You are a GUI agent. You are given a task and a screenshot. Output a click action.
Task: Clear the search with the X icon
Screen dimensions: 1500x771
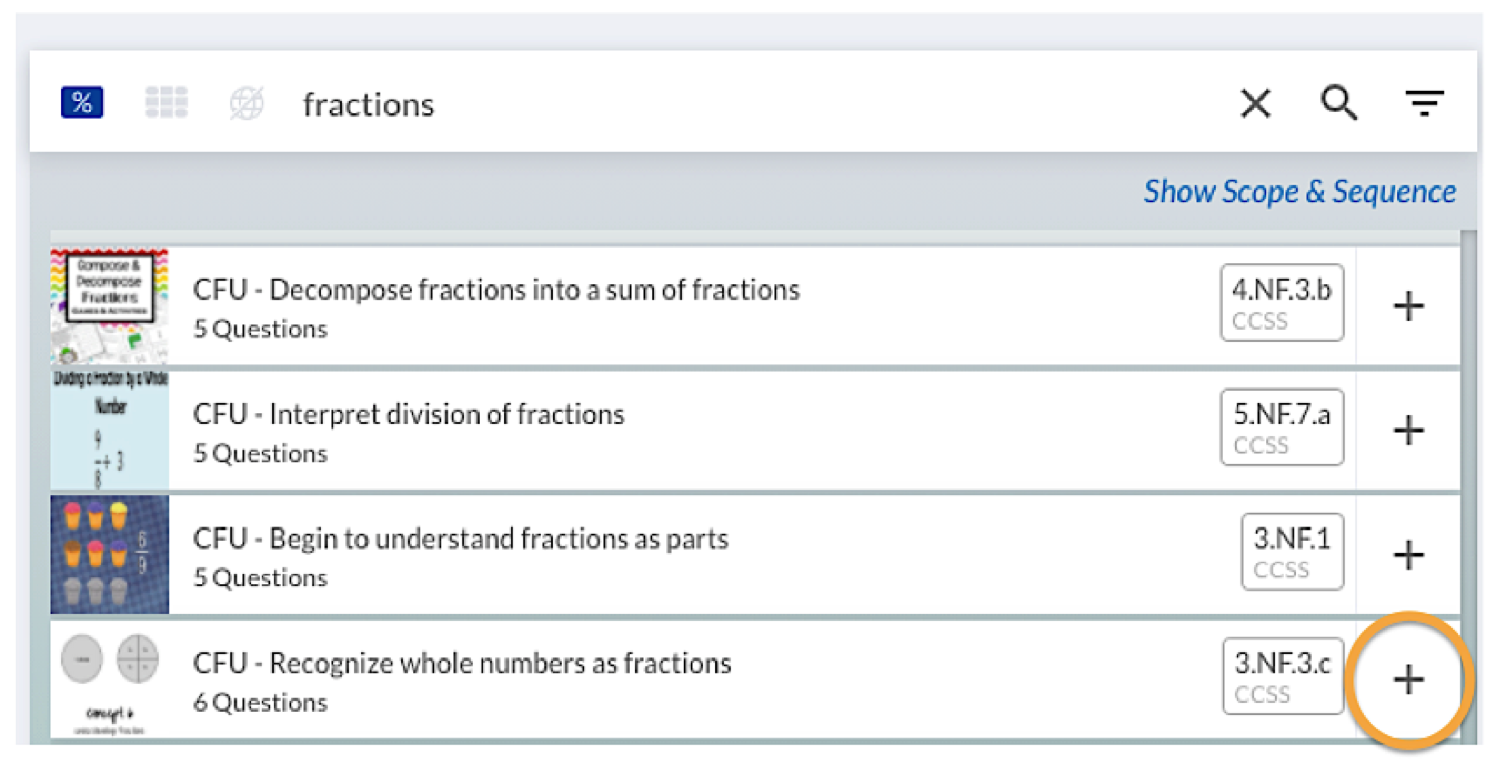click(x=1256, y=103)
